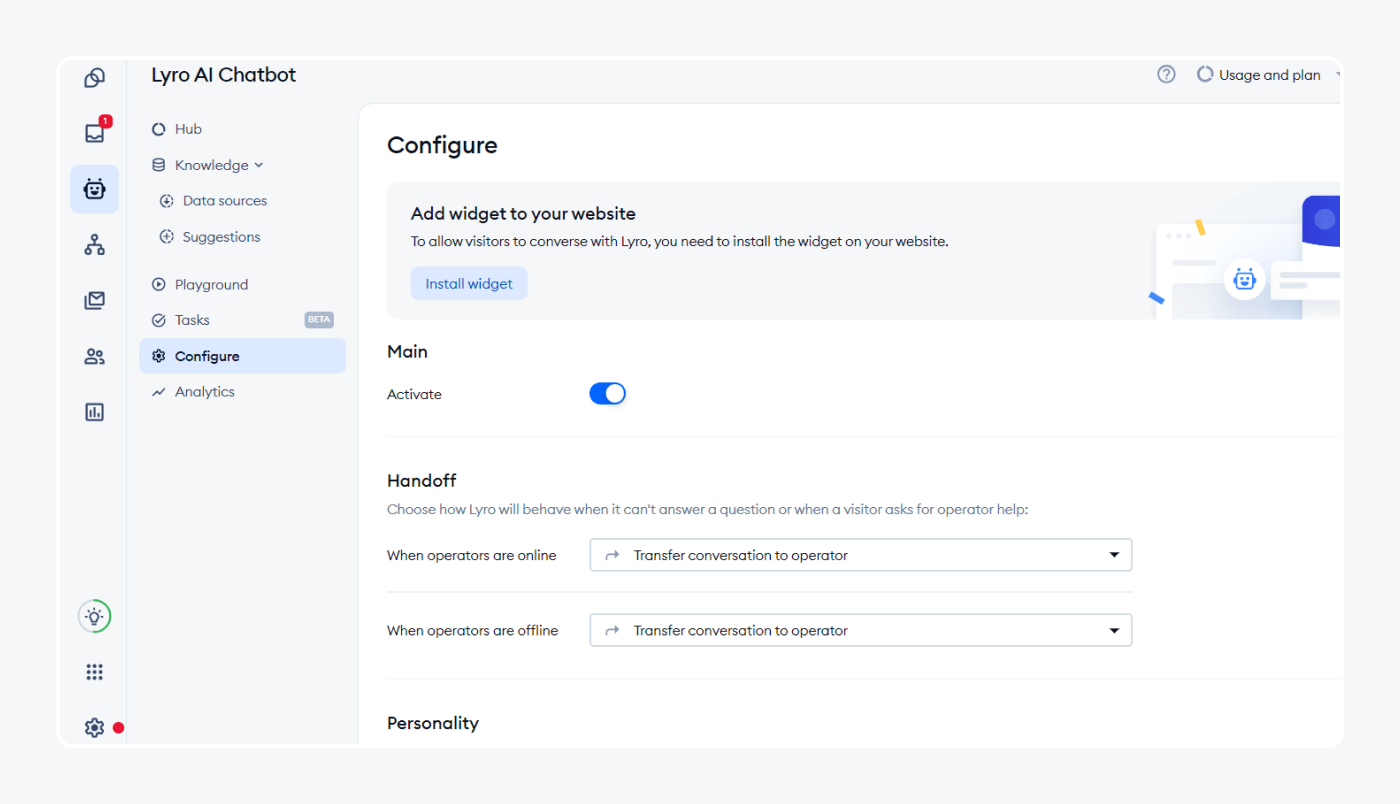Click Add widget to your website heading

(523, 213)
